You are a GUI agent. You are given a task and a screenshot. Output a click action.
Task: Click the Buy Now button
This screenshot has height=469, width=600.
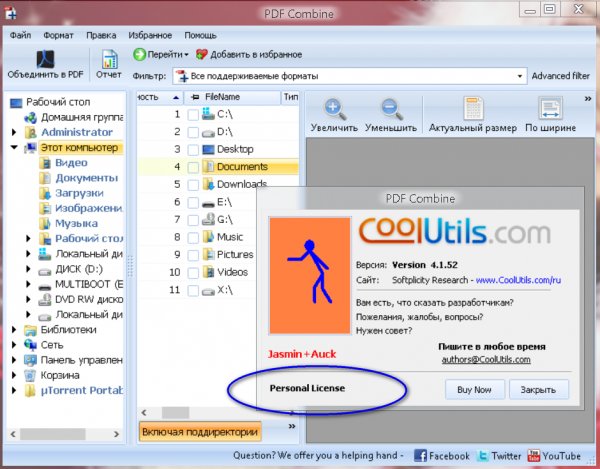pos(474,389)
